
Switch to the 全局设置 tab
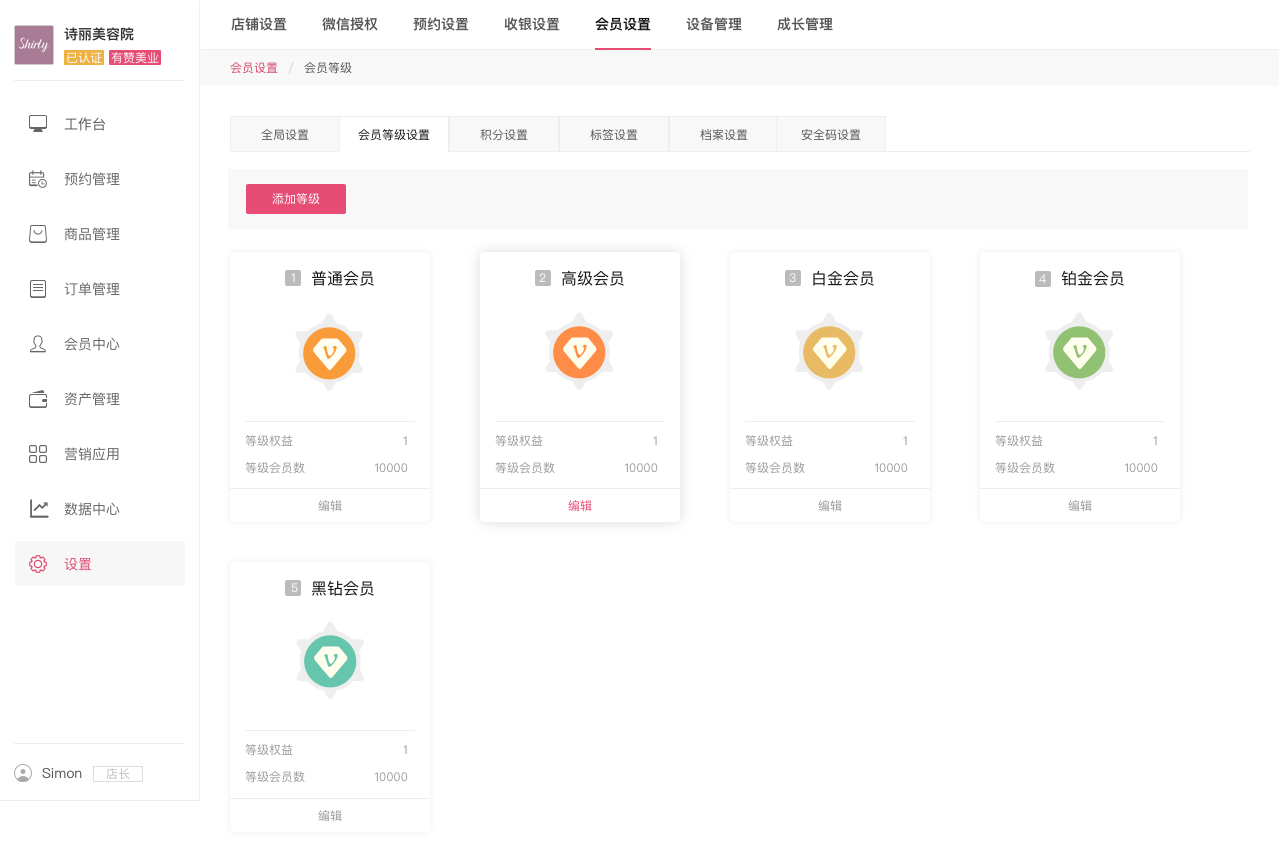tap(285, 135)
